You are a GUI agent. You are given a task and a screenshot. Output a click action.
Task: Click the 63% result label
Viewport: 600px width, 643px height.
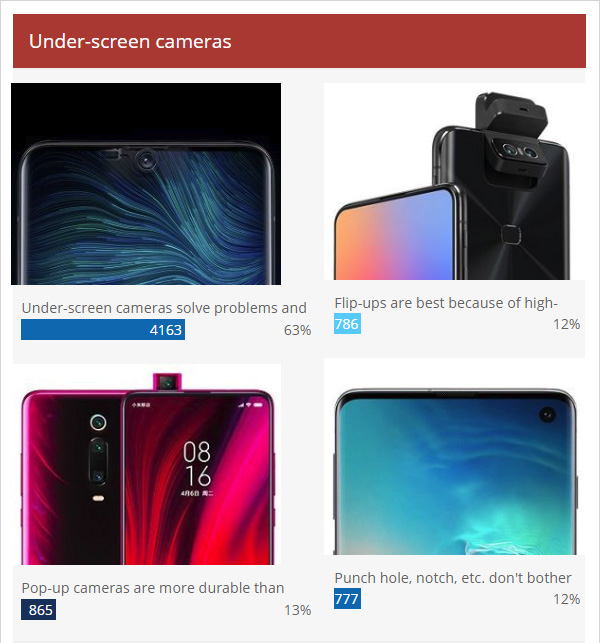pos(297,330)
